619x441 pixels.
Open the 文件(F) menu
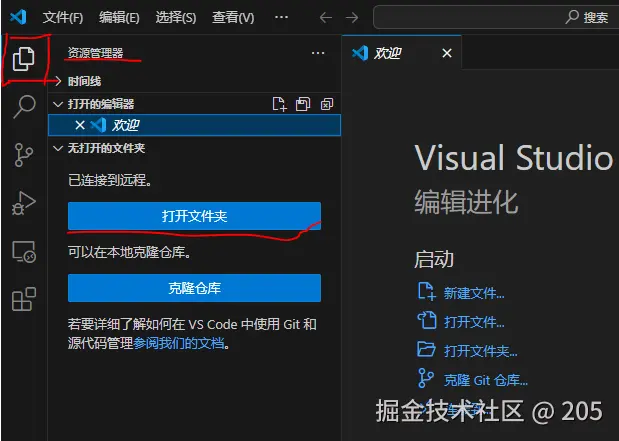[63, 17]
